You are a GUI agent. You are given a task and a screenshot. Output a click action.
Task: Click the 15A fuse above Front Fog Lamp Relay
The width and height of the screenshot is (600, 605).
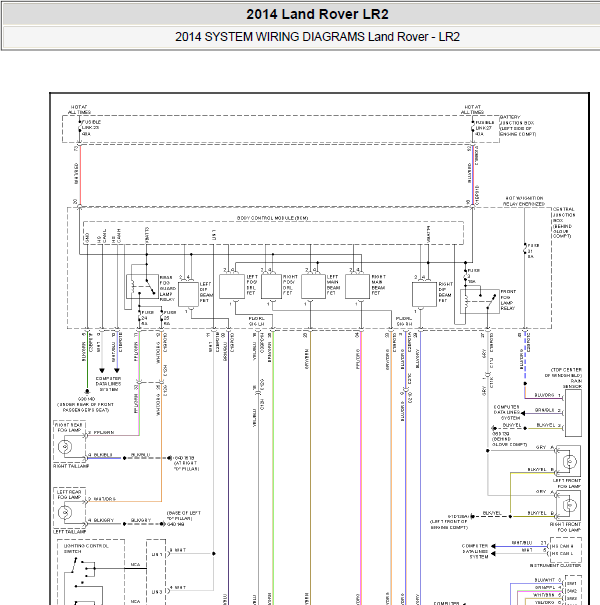click(466, 276)
